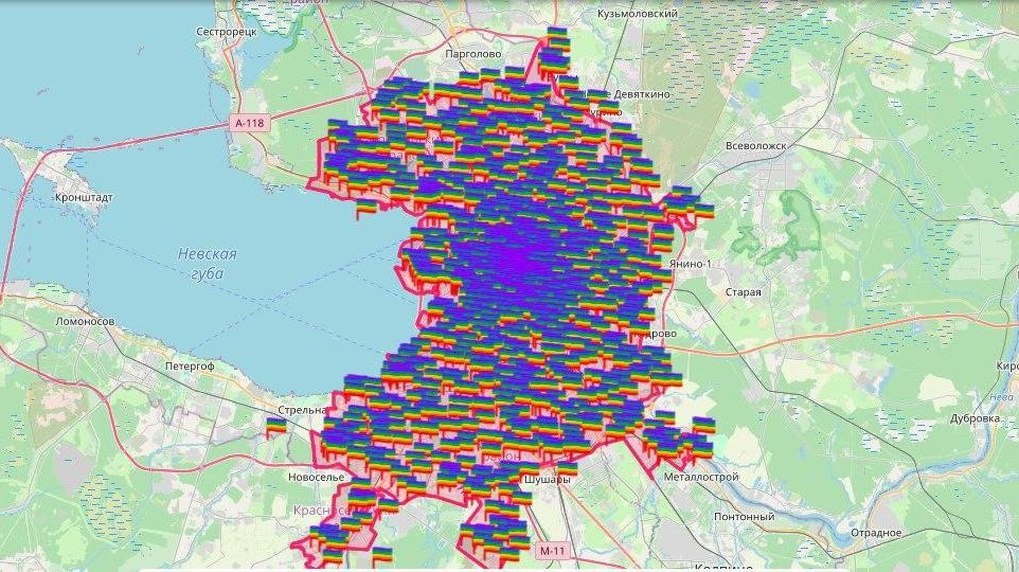Click the Ломоносов town label
Image resolution: width=1019 pixels, height=572 pixels.
(85, 321)
